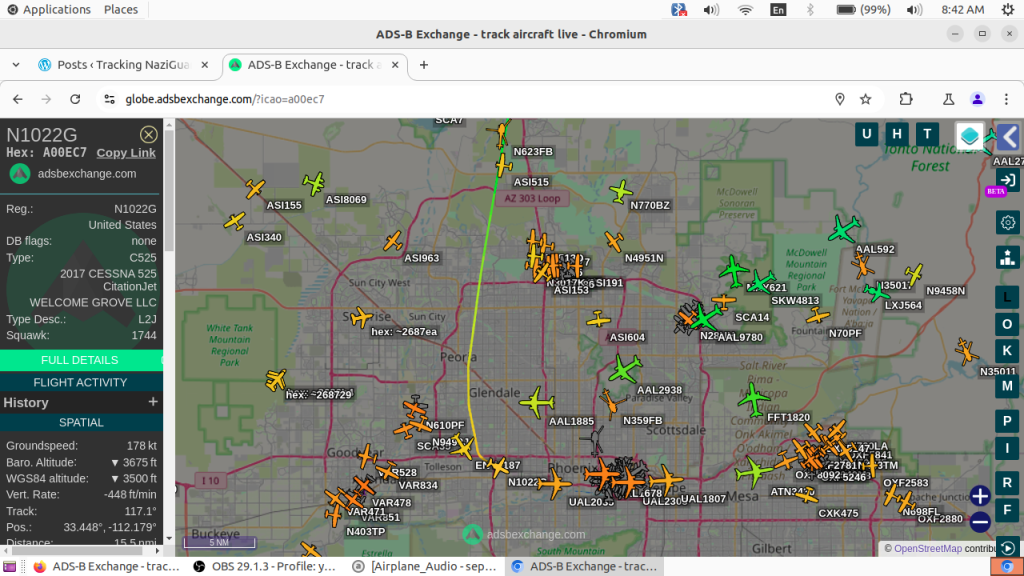1024x576 pixels.
Task: Reload the current page
Action: tap(75, 99)
